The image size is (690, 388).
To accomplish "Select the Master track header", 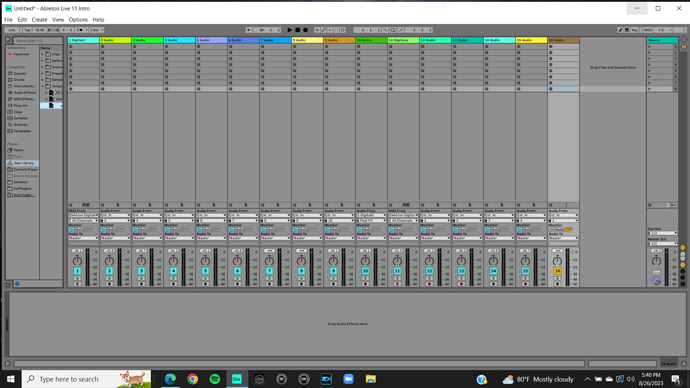I will (662, 40).
